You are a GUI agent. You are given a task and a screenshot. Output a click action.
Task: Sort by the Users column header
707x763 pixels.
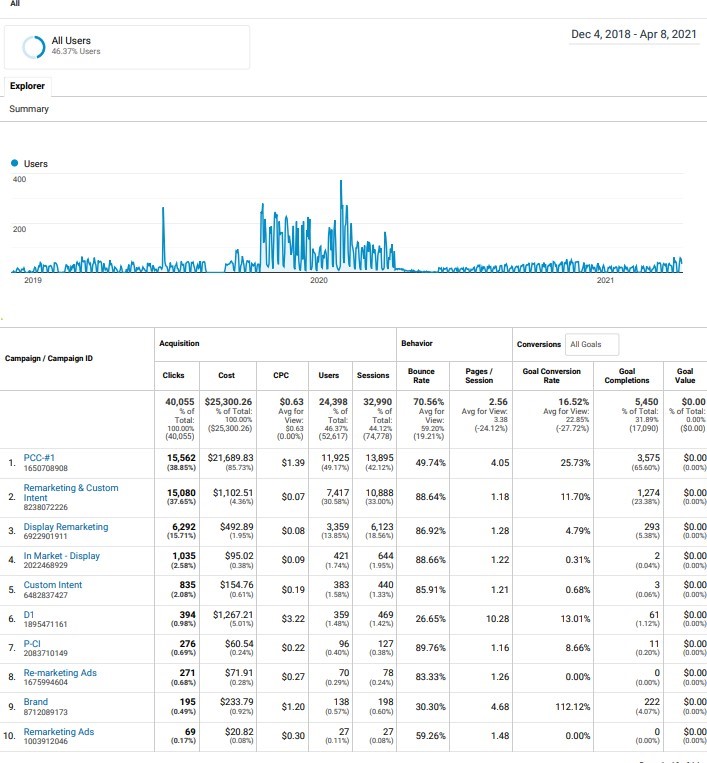(328, 375)
